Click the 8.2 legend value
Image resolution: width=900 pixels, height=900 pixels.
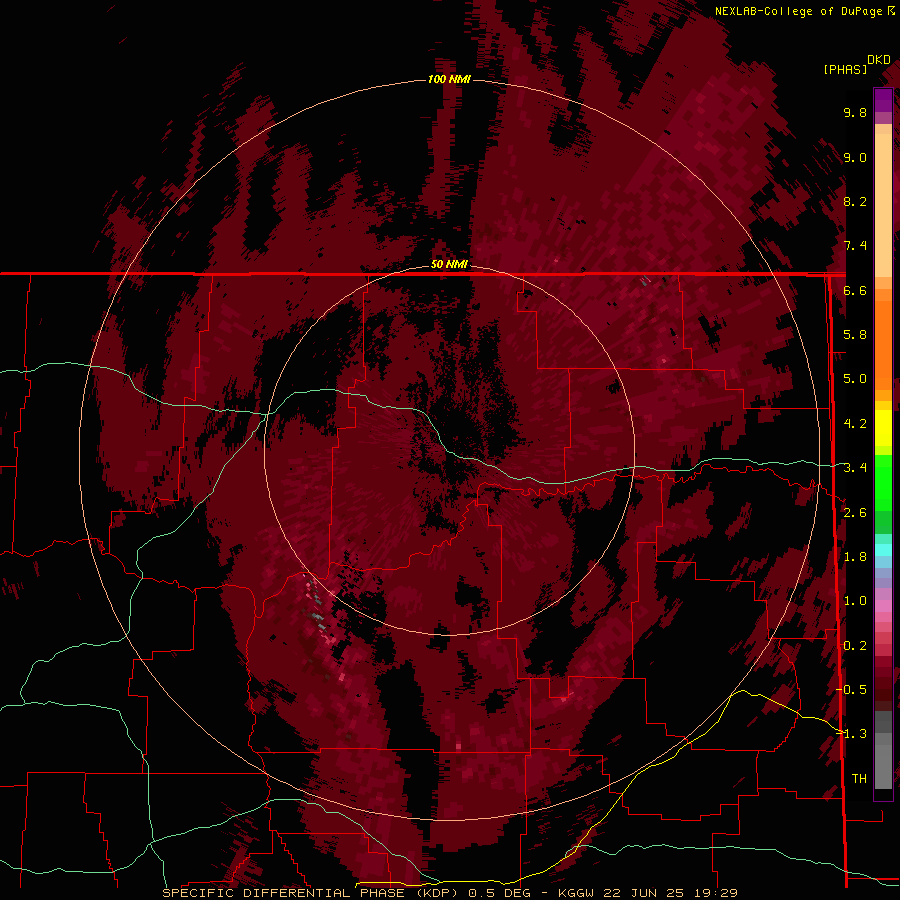point(855,201)
